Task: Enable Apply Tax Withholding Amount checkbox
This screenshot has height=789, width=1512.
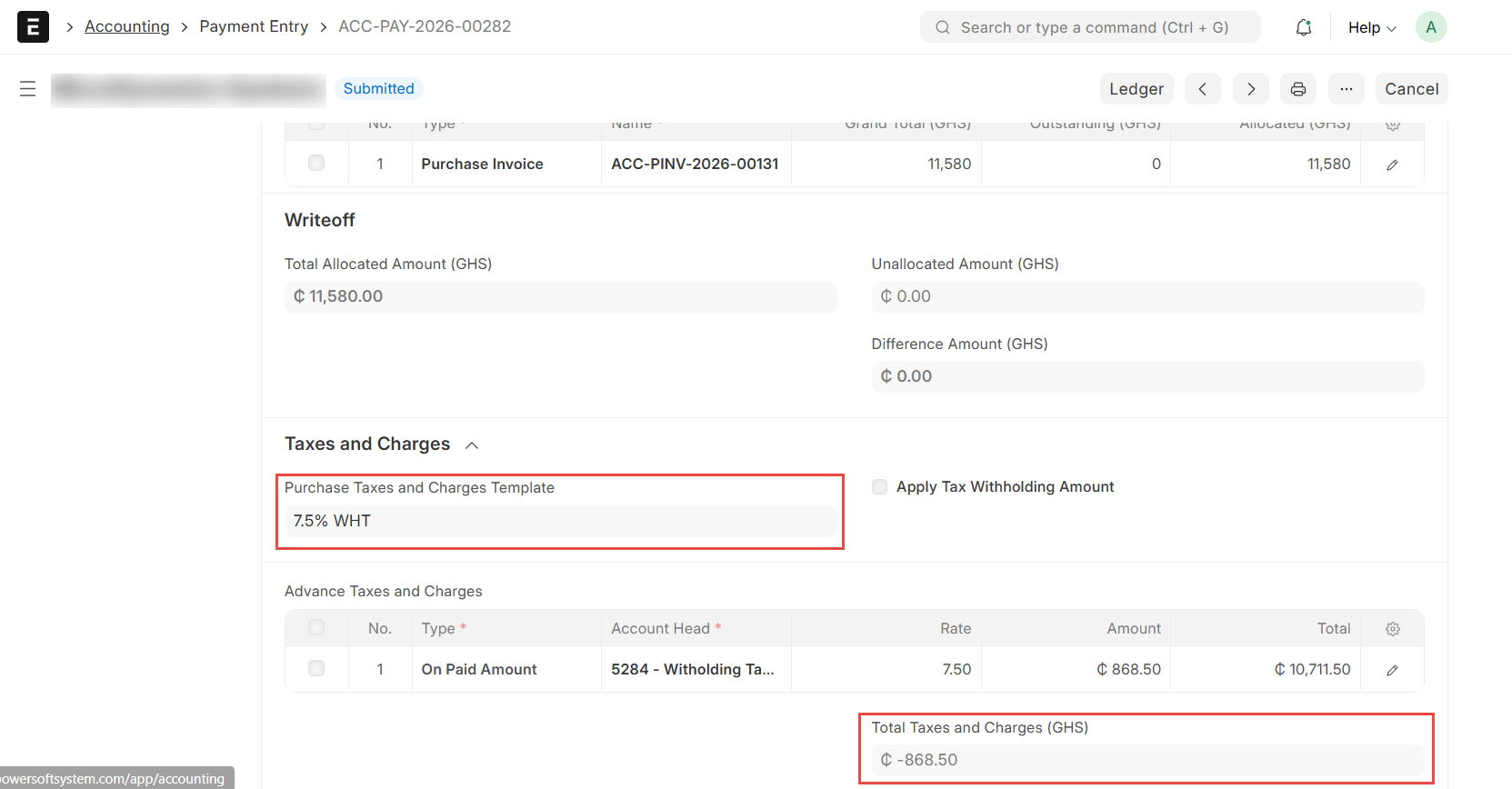Action: 879,487
